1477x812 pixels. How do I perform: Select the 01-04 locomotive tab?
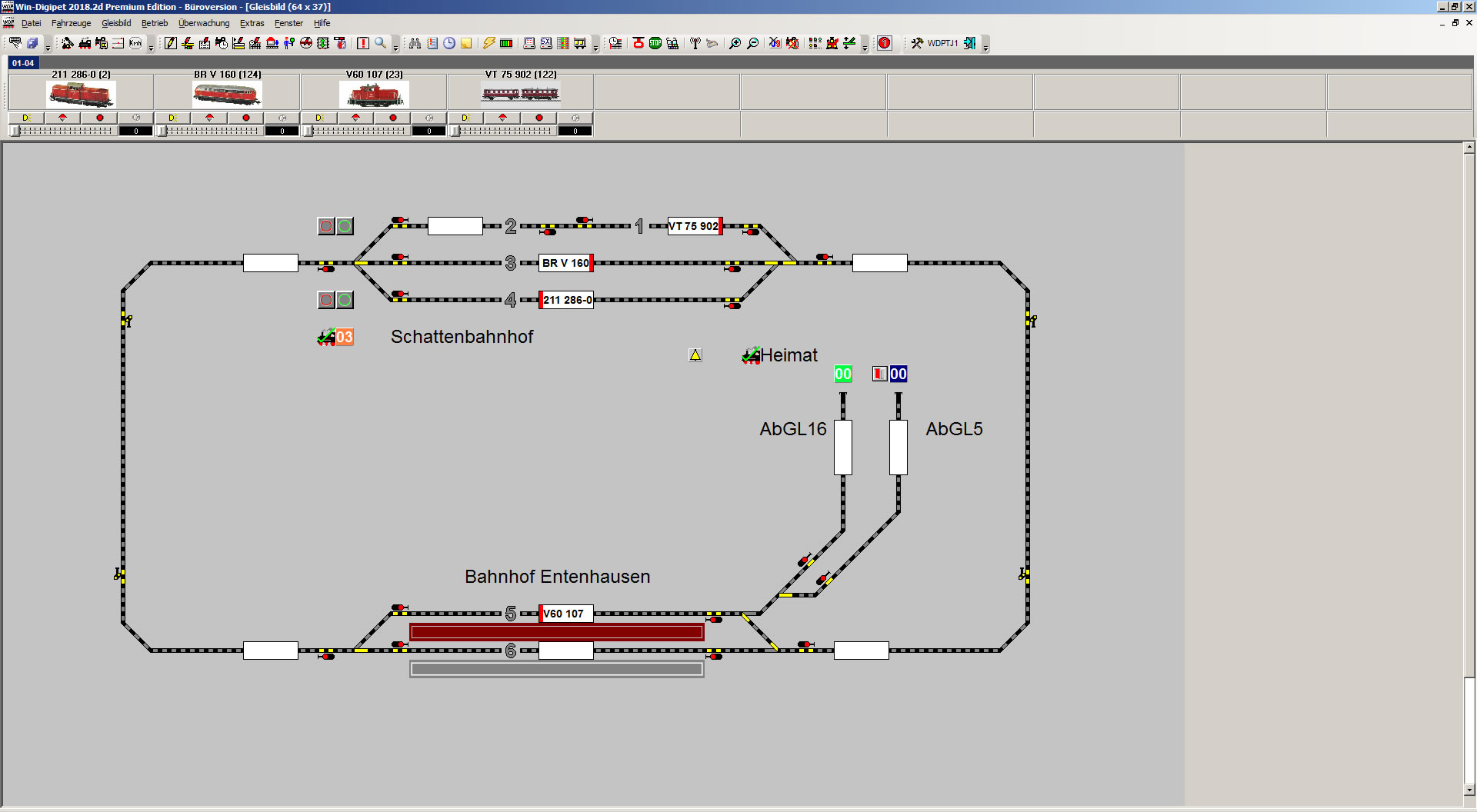coord(23,63)
